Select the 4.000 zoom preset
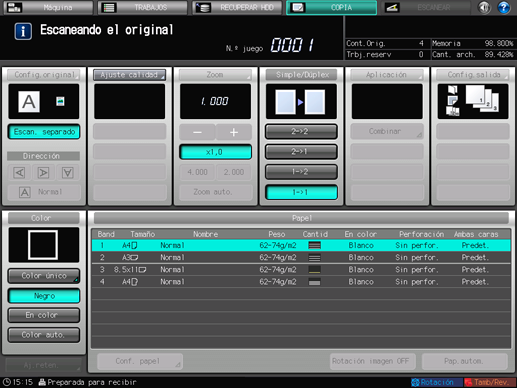 pos(197,172)
